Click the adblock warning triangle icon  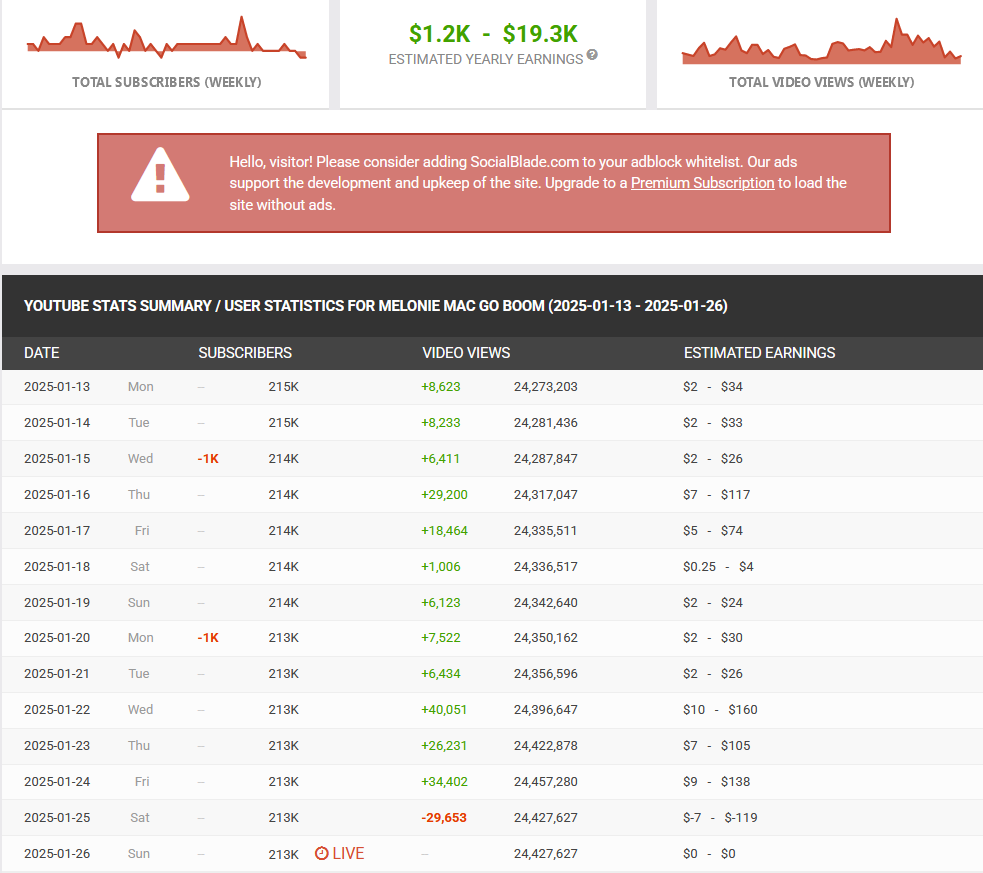coord(160,175)
